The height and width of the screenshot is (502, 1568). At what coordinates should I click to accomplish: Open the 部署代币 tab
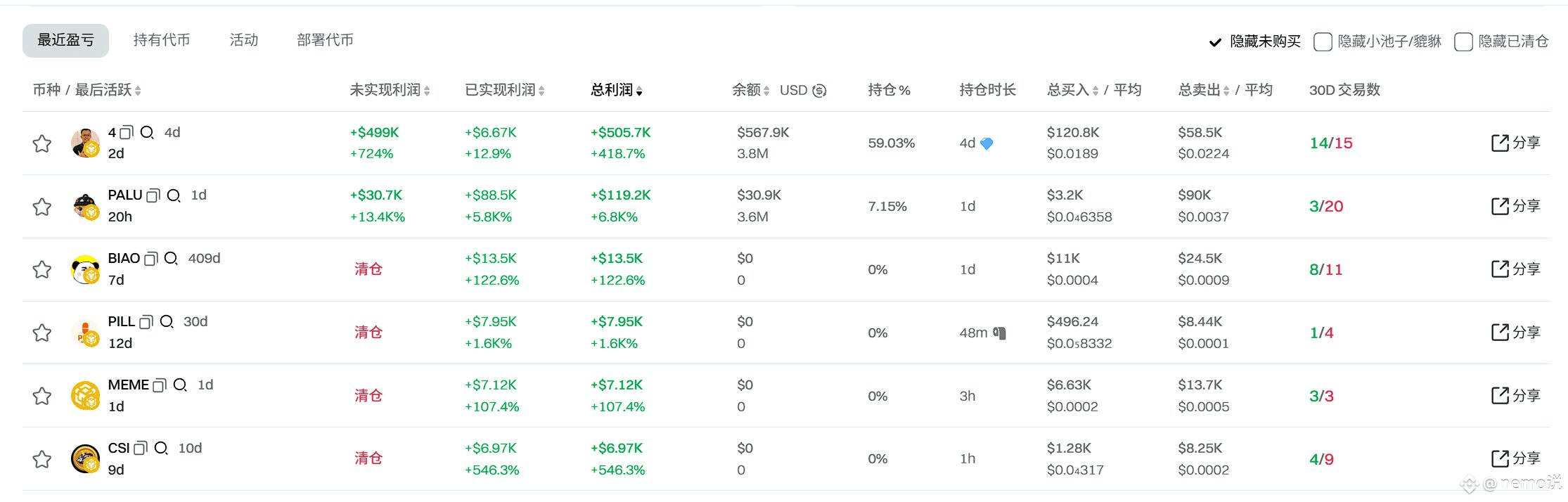coord(325,40)
